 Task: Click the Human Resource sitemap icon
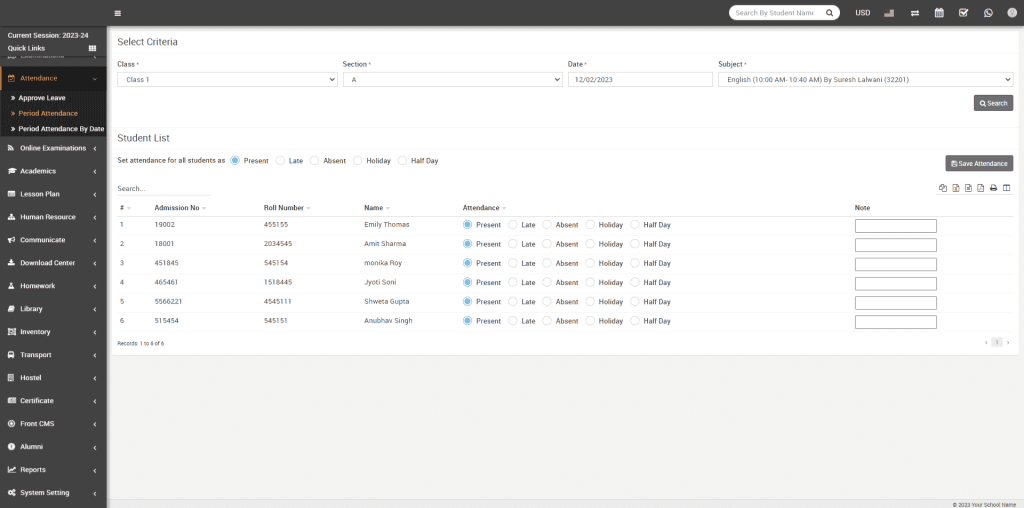[11, 217]
